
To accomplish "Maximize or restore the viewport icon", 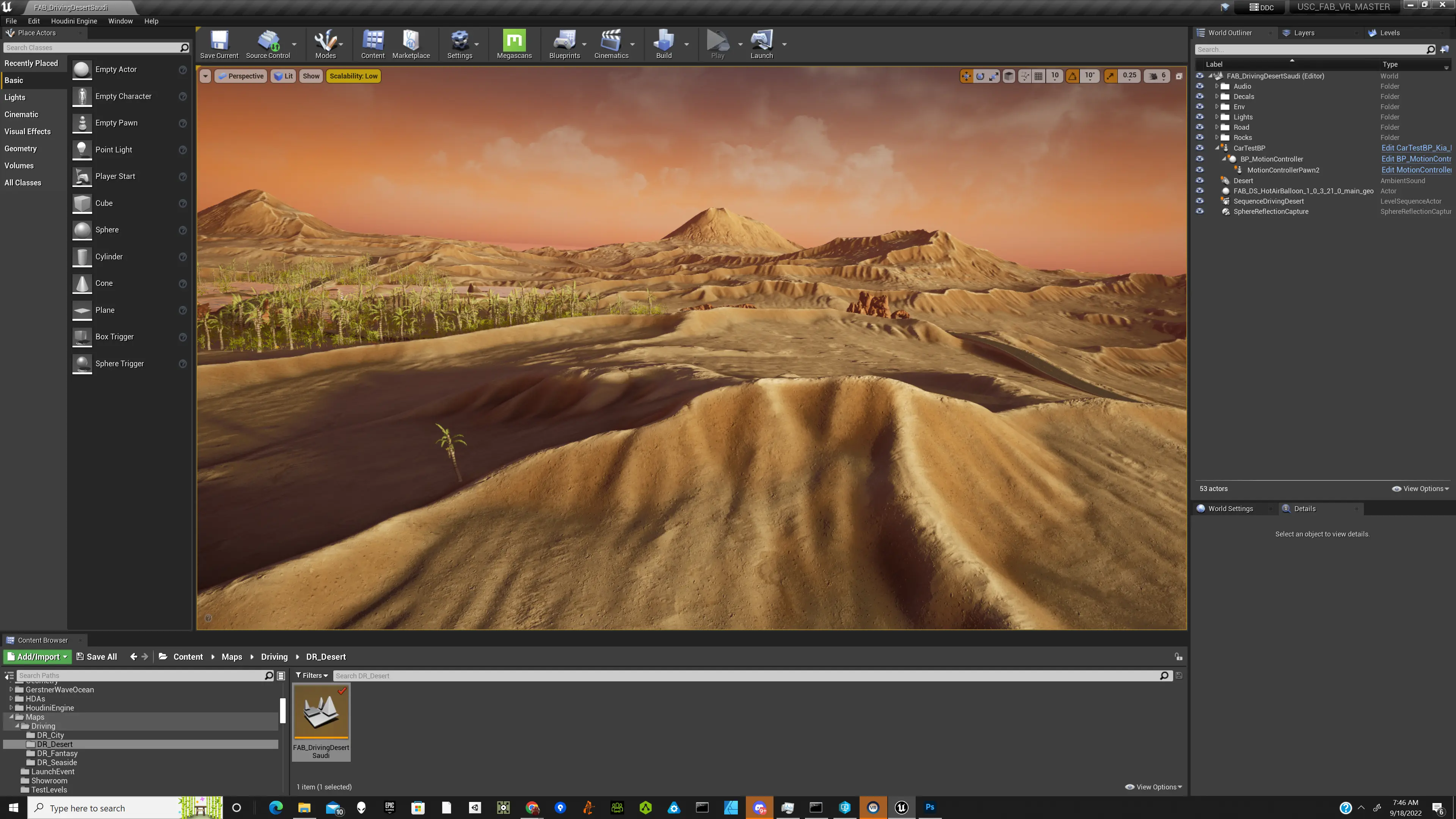I will 1179,76.
